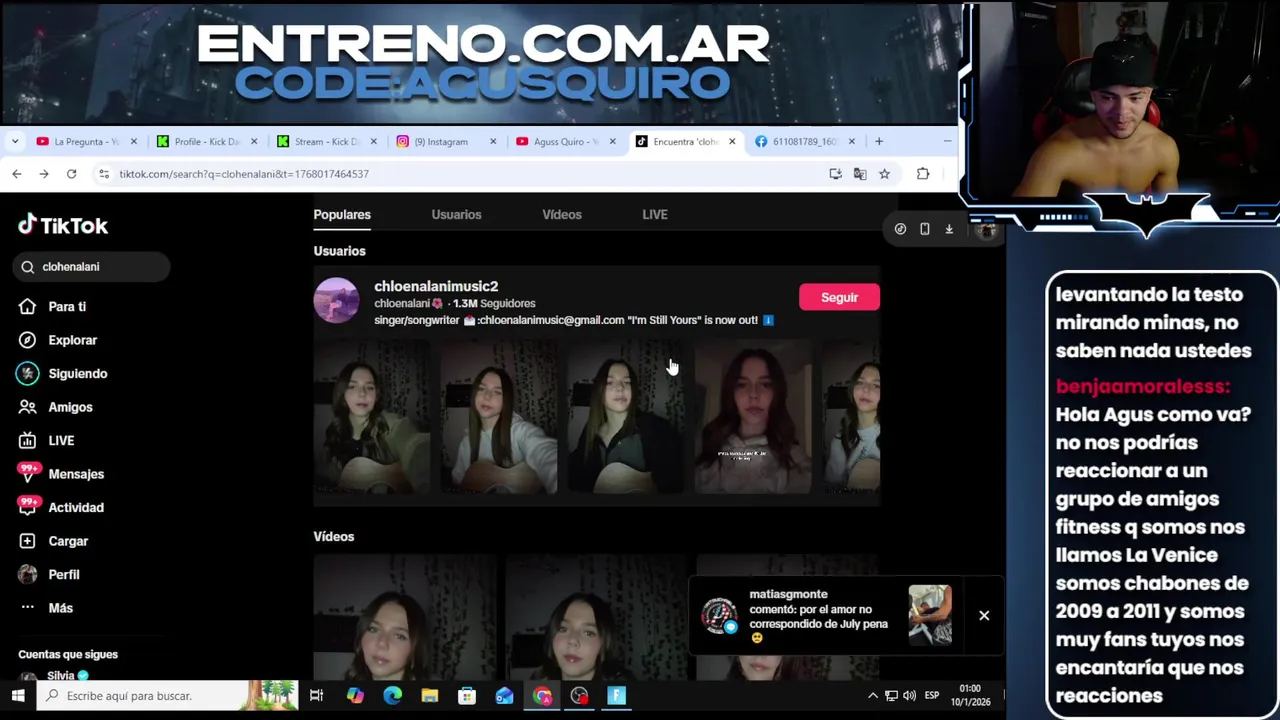Open the OBS Studio taskbar icon
This screenshot has width=1280, height=720.
coord(580,696)
